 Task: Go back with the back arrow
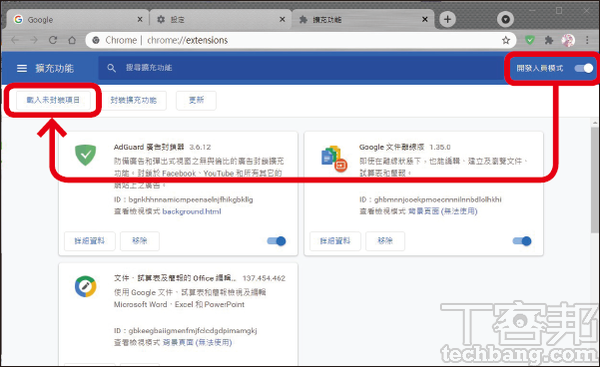coord(15,40)
